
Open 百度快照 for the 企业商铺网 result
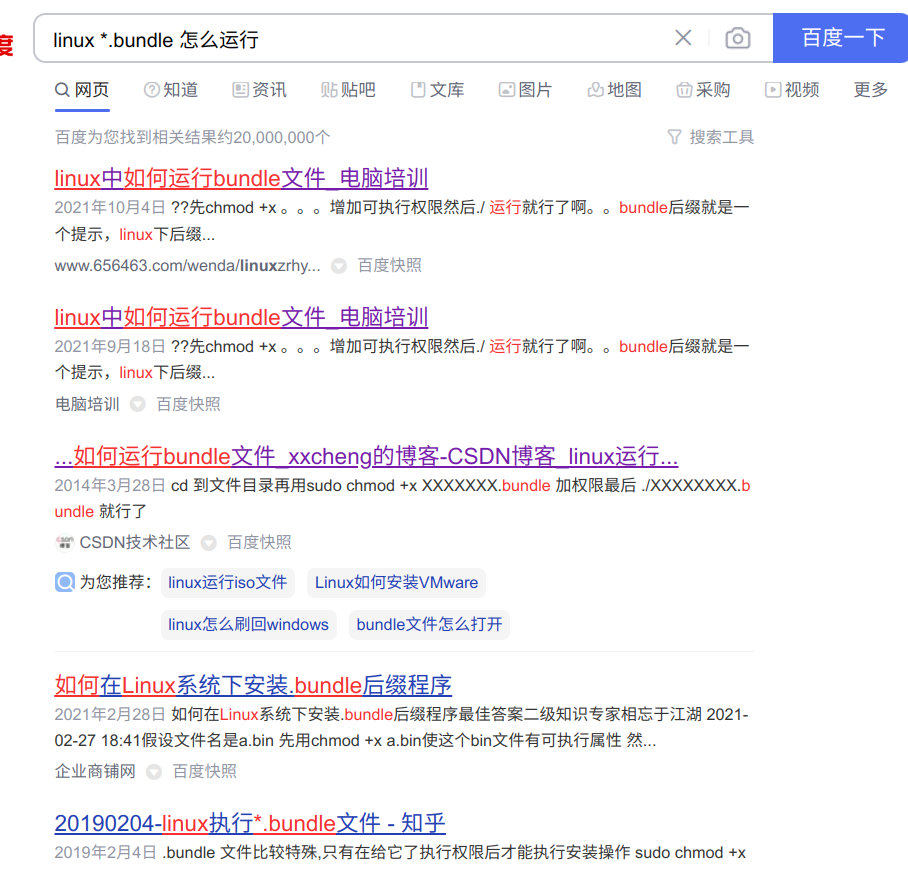click(205, 771)
